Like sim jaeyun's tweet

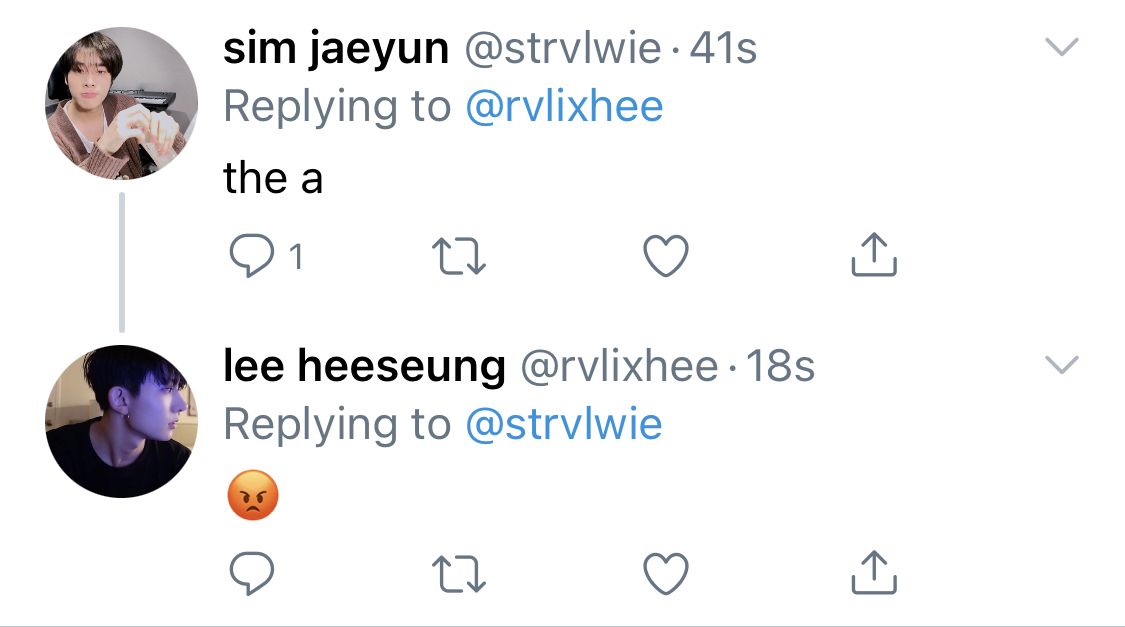pos(666,256)
